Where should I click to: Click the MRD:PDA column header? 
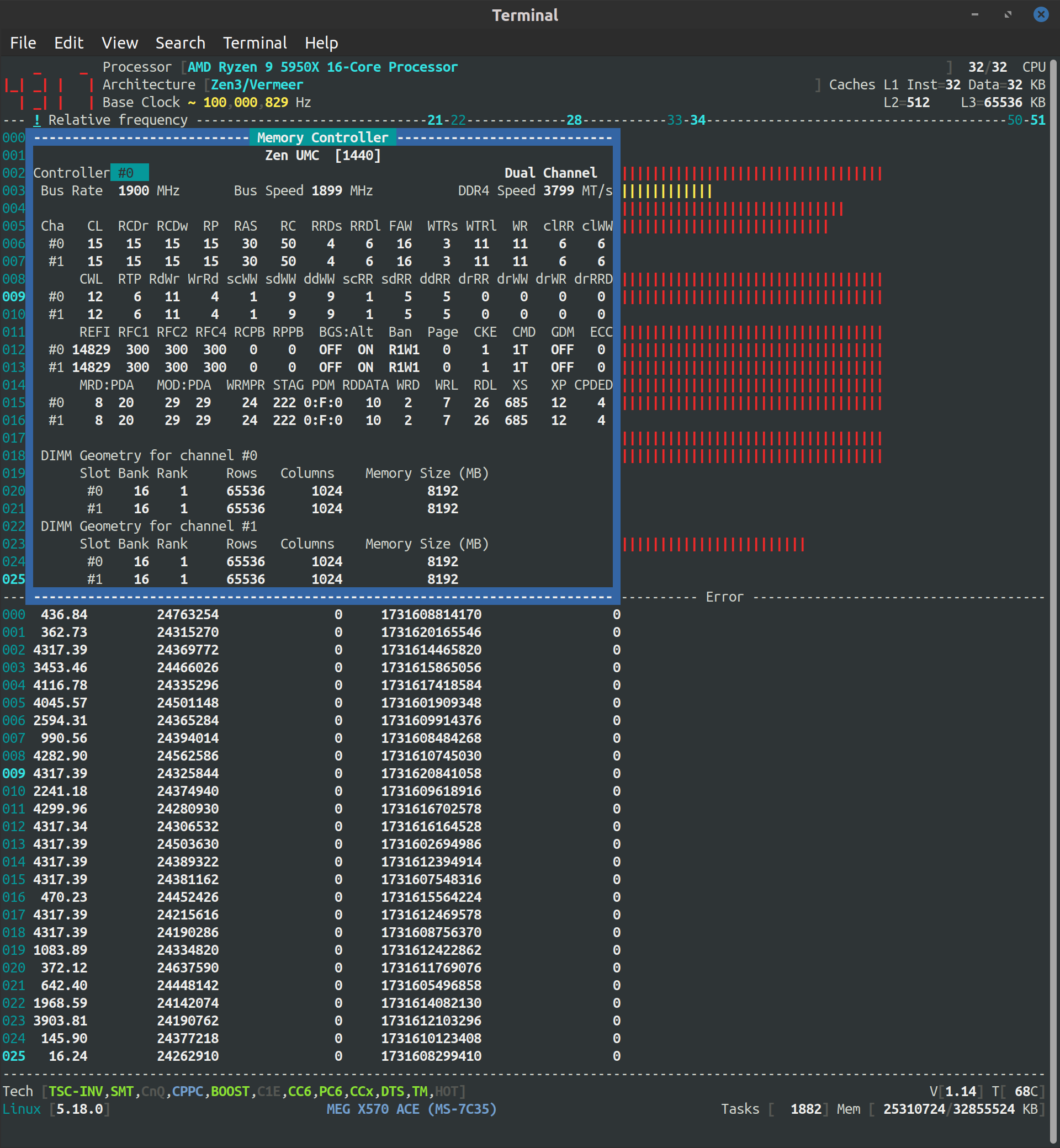(x=107, y=385)
